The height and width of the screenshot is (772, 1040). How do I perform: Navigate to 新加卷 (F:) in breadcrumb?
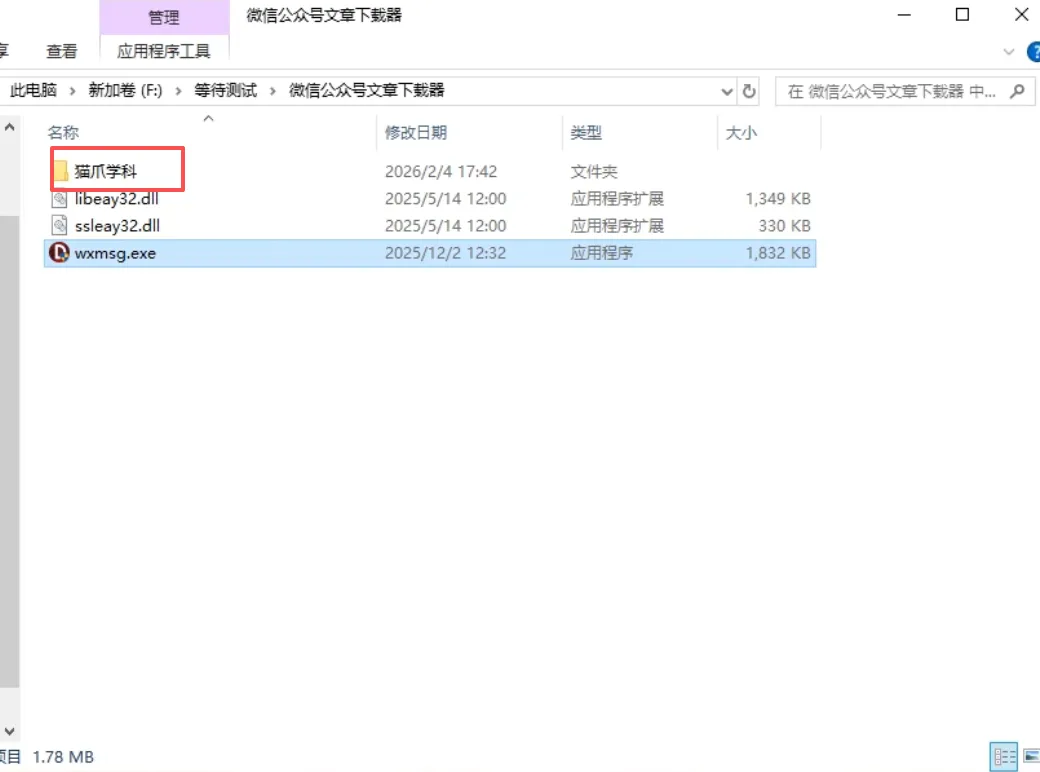click(125, 90)
